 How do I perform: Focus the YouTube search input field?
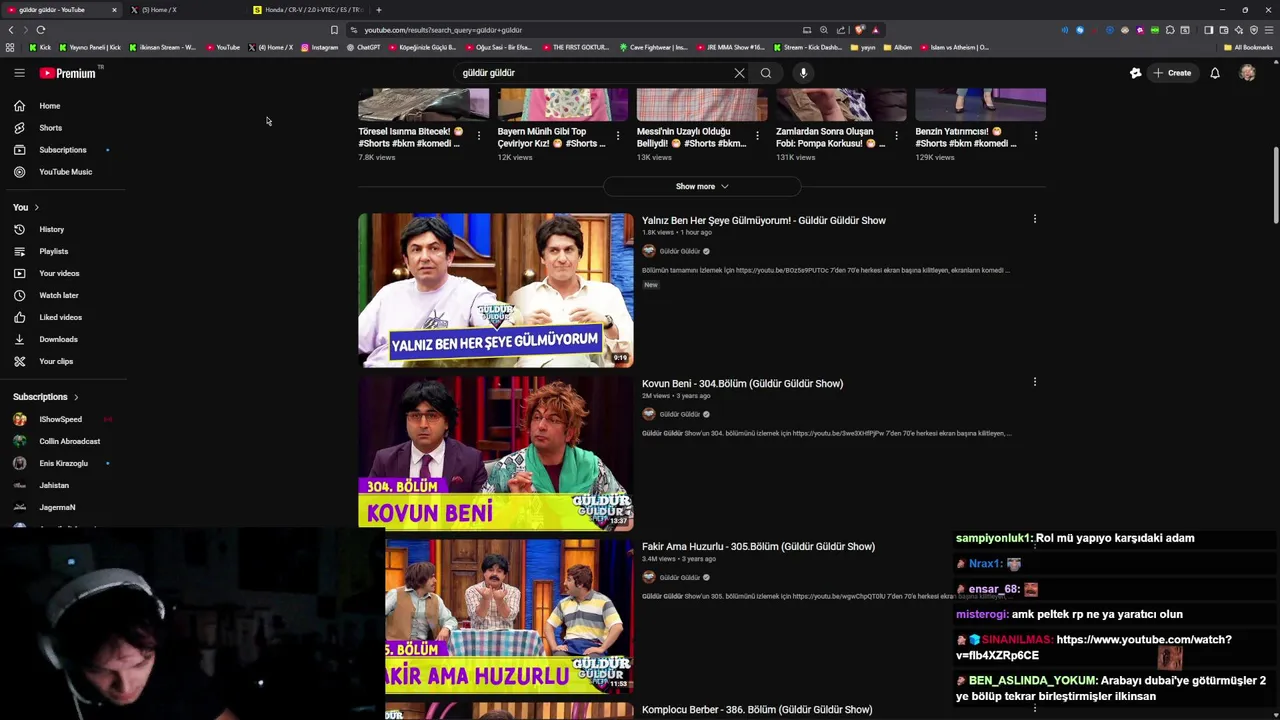tap(595, 73)
